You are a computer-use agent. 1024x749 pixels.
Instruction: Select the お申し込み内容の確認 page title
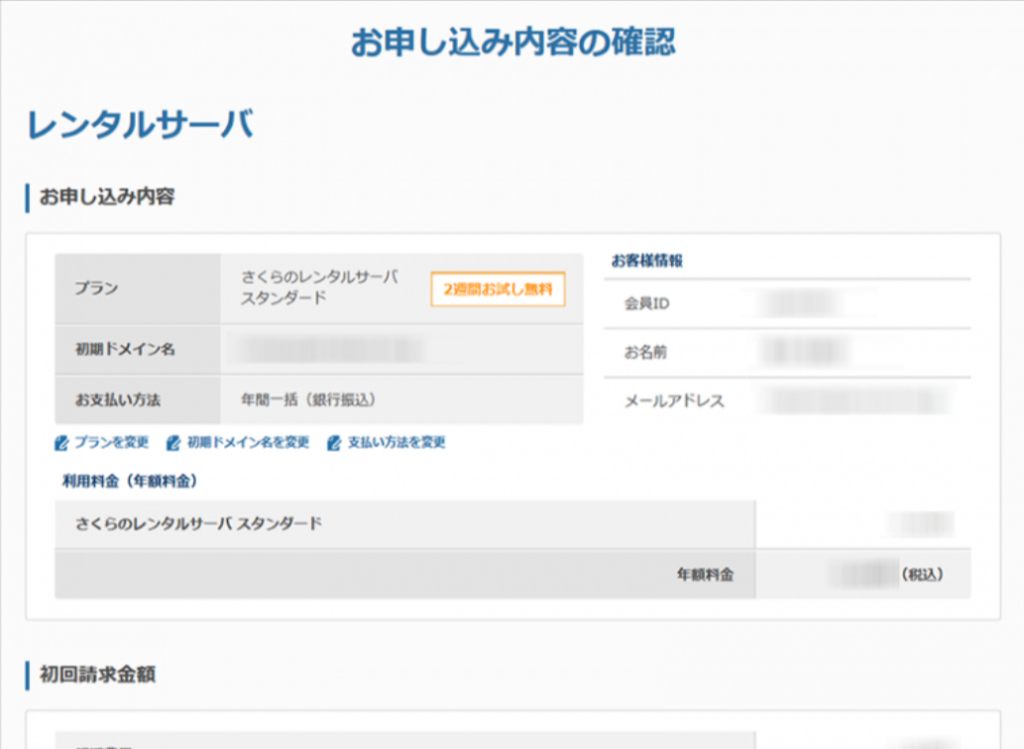[513, 43]
